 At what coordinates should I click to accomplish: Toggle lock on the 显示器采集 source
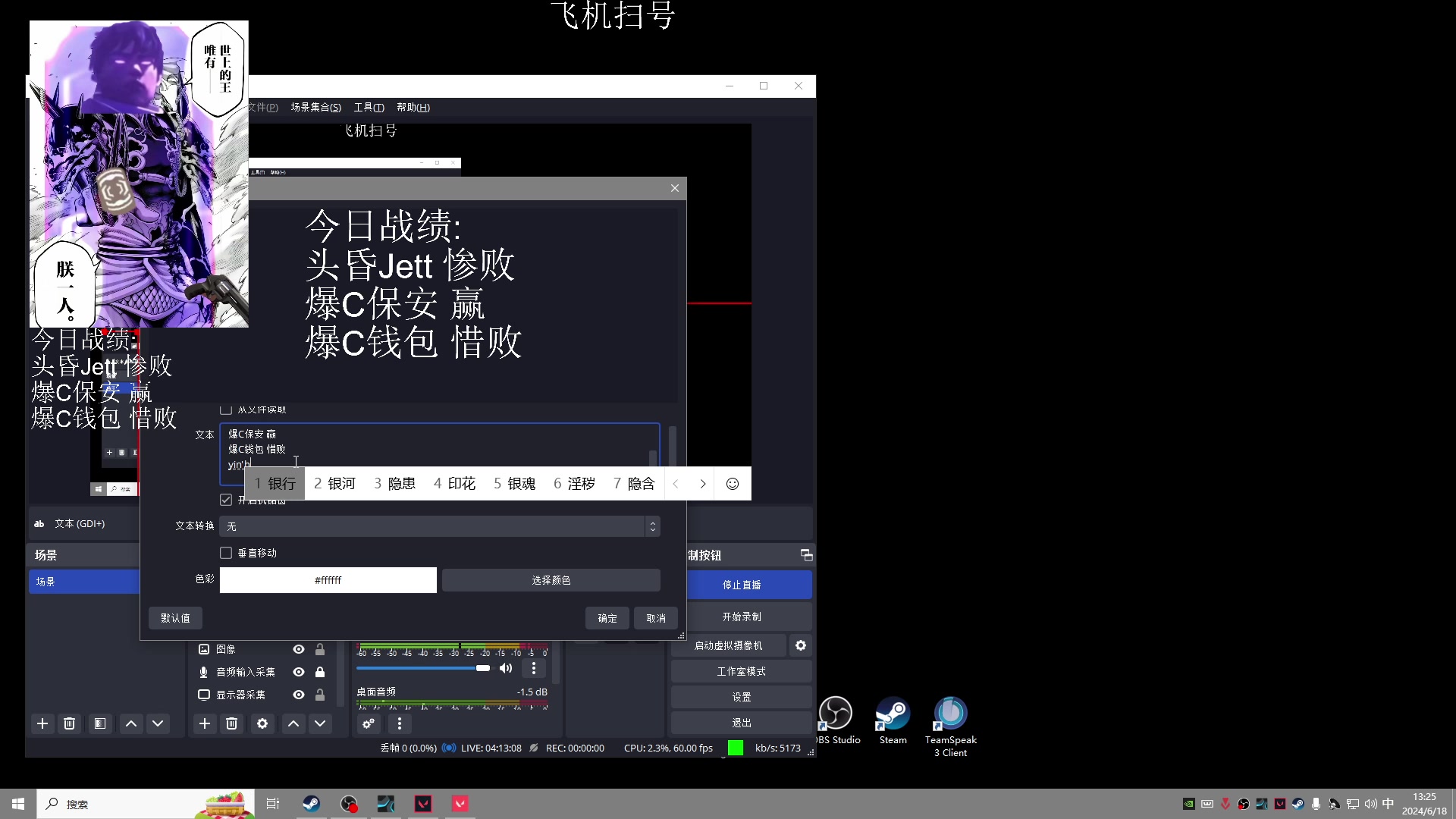pyautogui.click(x=320, y=695)
